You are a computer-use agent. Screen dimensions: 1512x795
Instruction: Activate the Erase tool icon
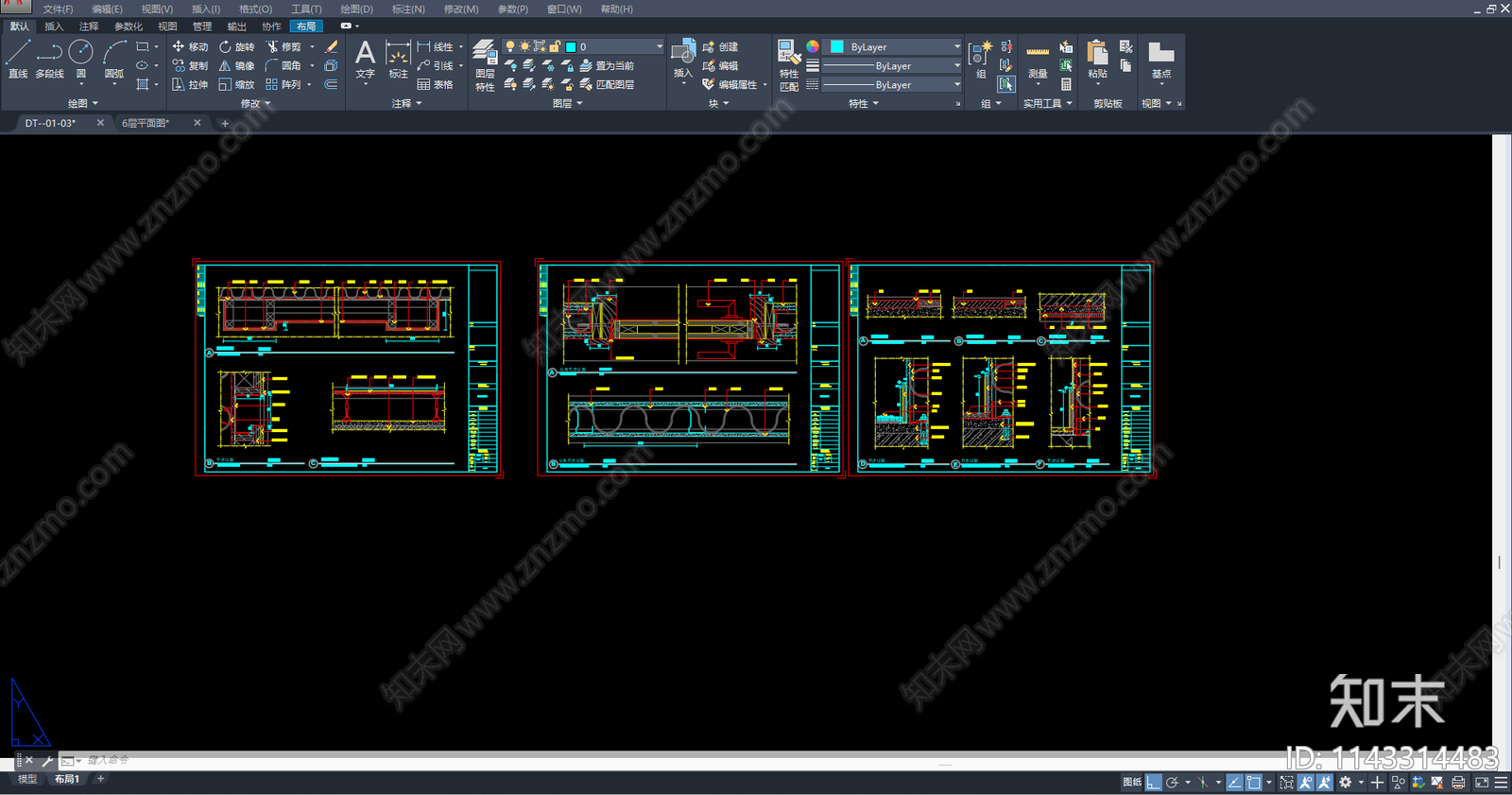click(x=331, y=46)
